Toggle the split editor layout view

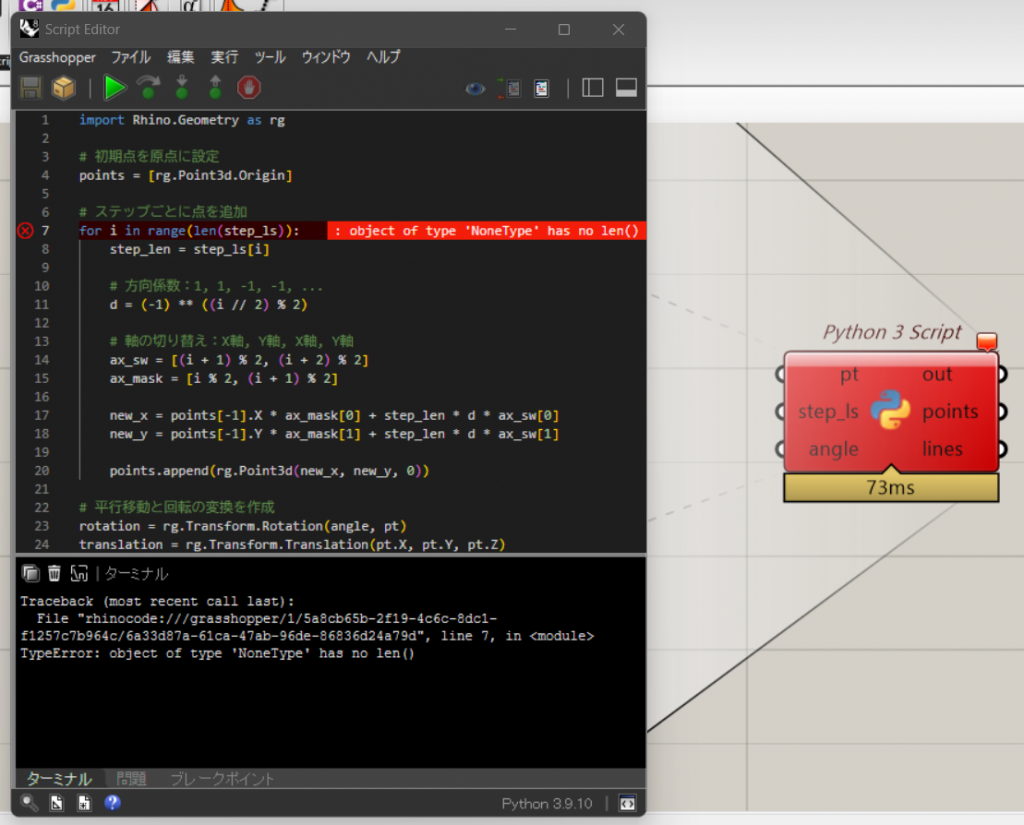pos(592,88)
